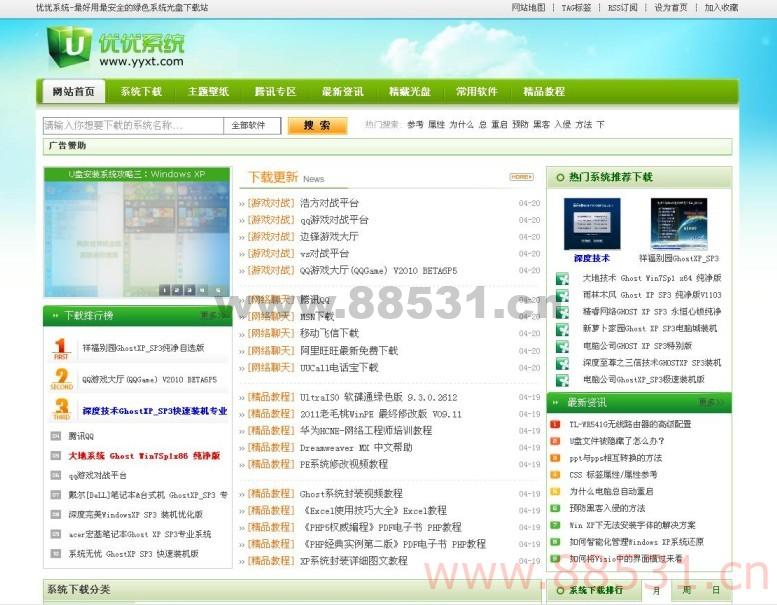The height and width of the screenshot is (605, 777).
Task: Open 华为HCNE-网络工程师培训教程
Action: tap(366, 431)
